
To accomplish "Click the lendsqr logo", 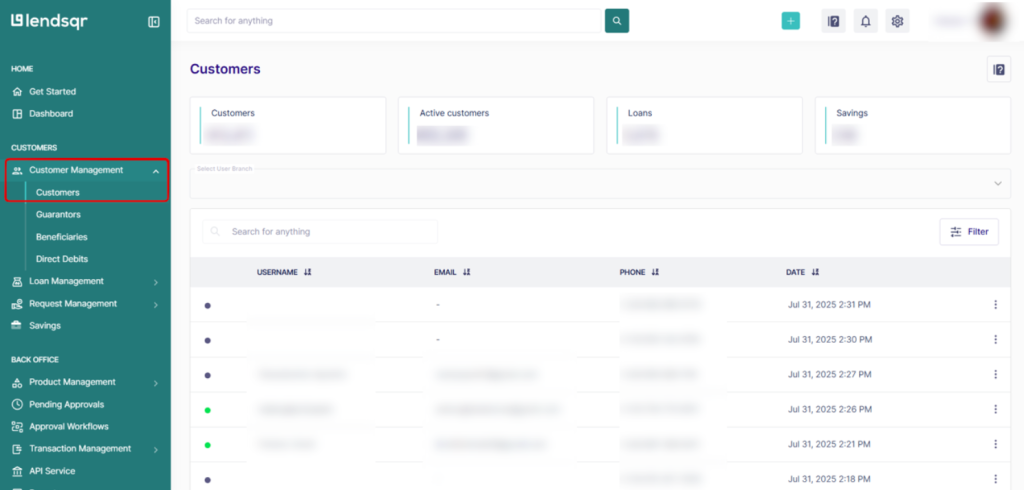I will pyautogui.click(x=50, y=21).
